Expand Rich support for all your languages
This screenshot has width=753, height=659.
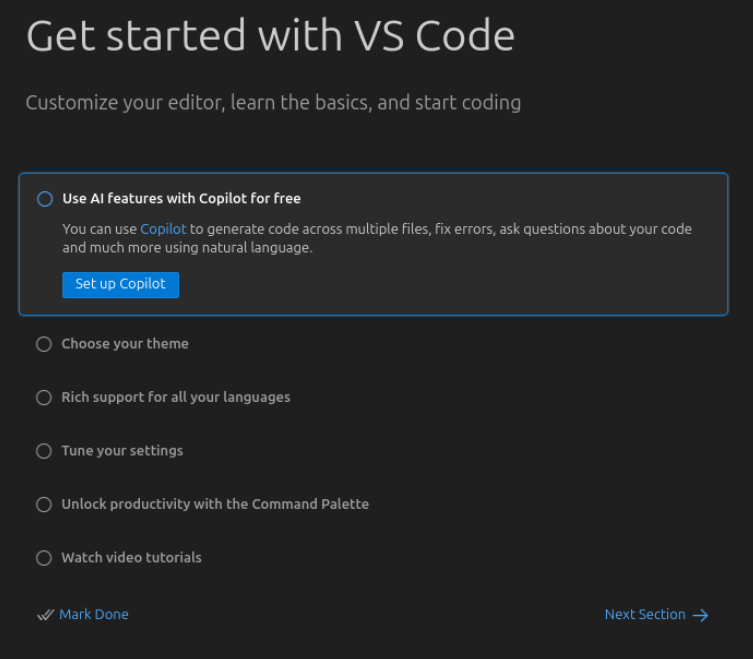pos(176,398)
